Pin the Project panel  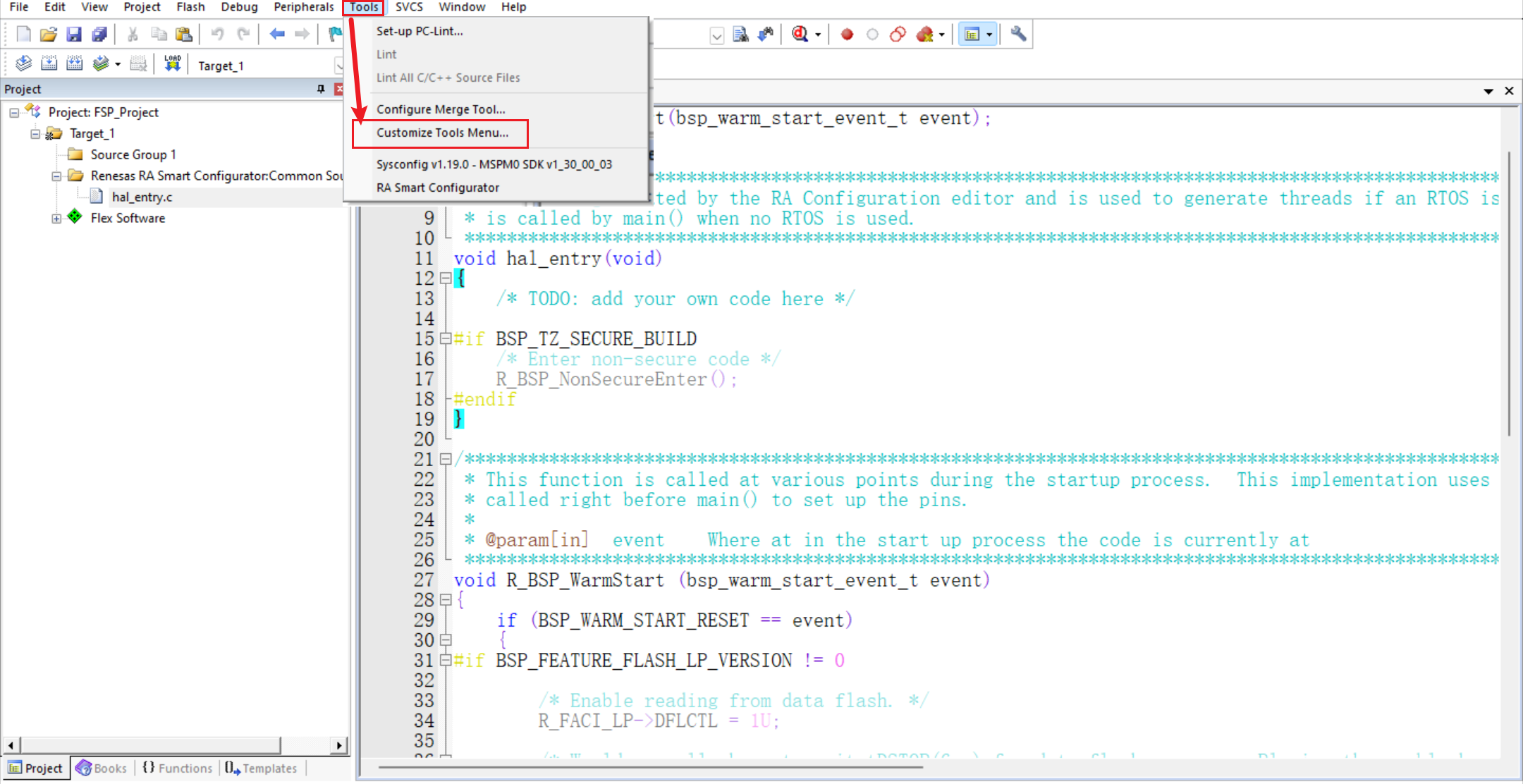click(x=321, y=89)
